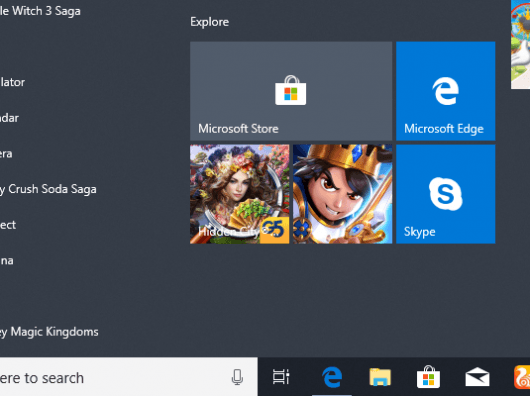Open File Explorer from the taskbar
The height and width of the screenshot is (396, 530).
(380, 377)
